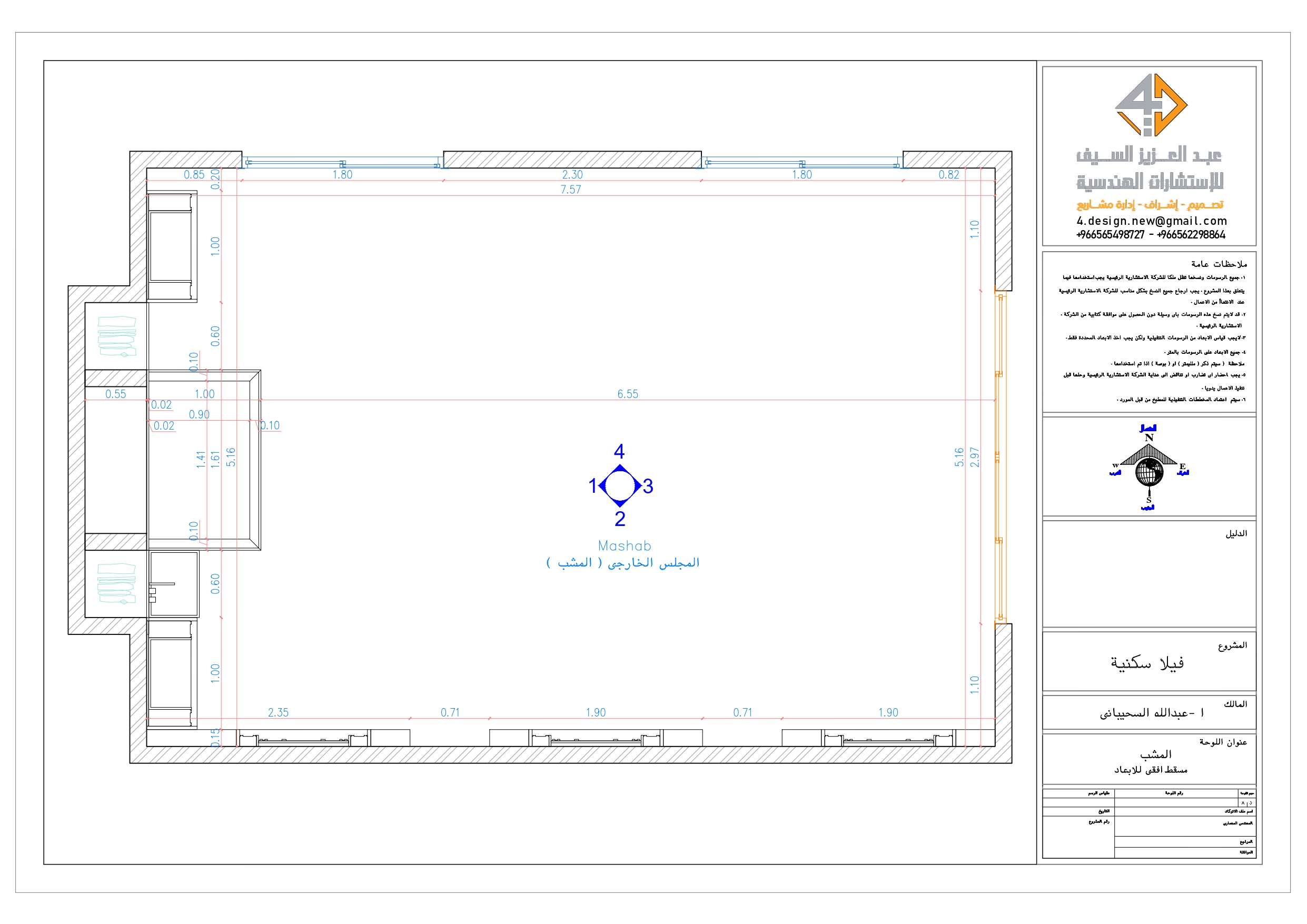Select elevation number 2 below the marker
1307x924 pixels.
pos(620,519)
